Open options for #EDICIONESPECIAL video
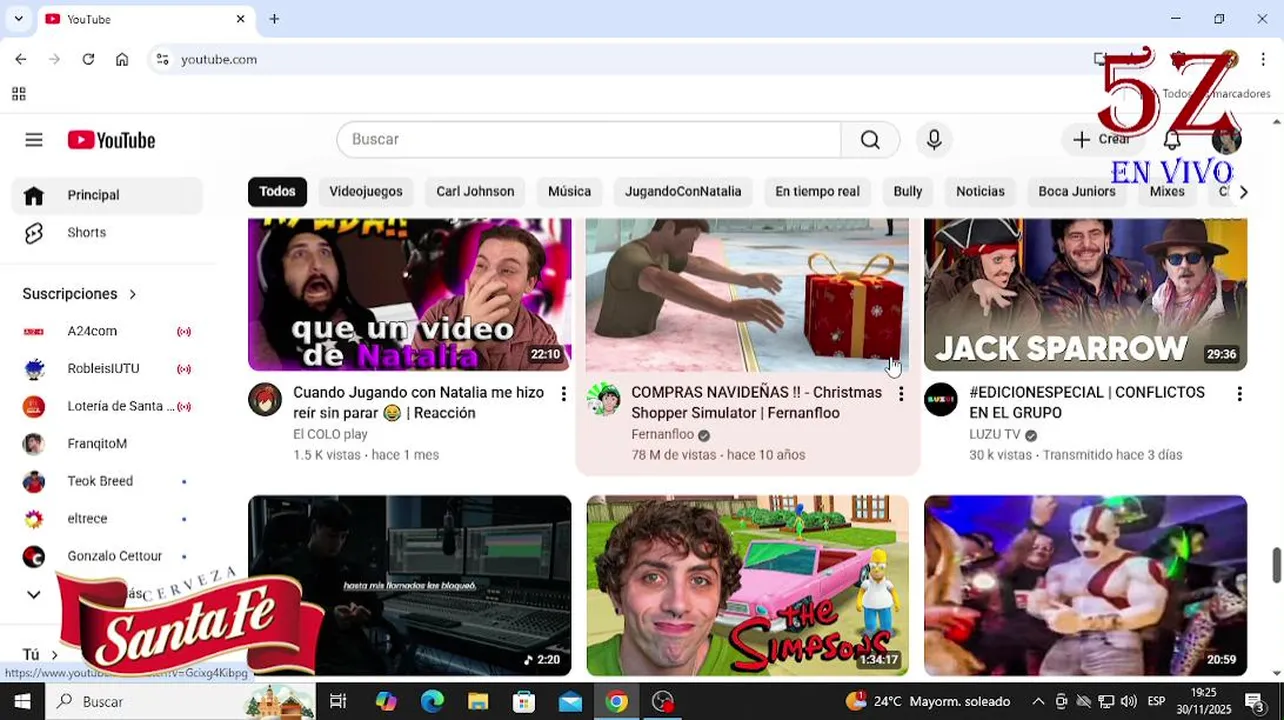 tap(1239, 394)
